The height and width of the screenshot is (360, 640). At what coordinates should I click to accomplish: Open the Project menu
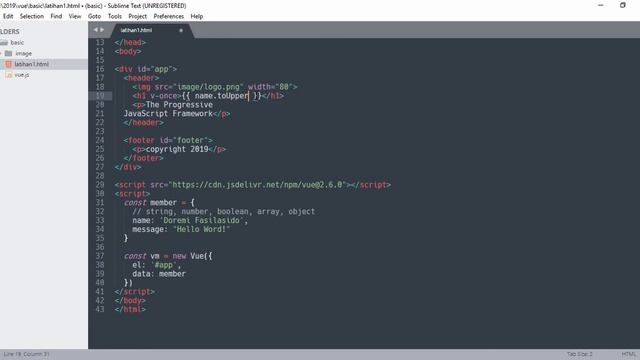pos(138,16)
